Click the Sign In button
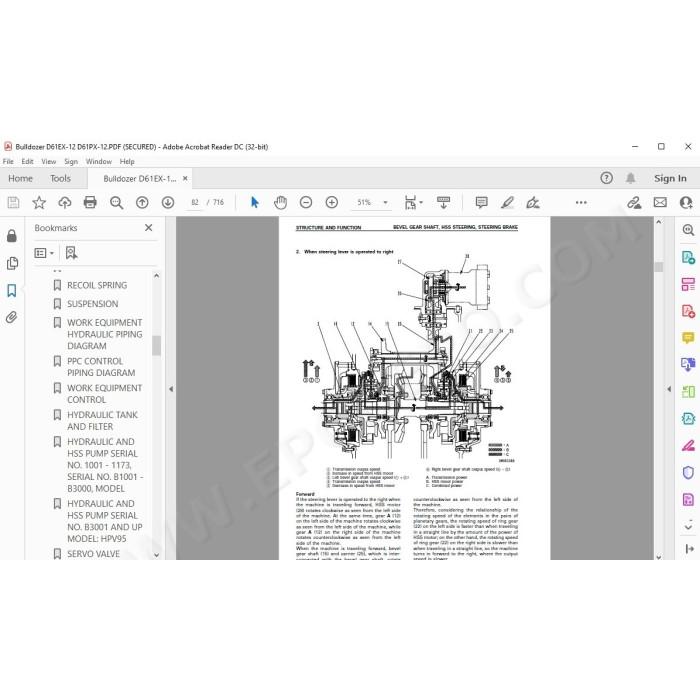This screenshot has width=700, height=700. [x=670, y=178]
